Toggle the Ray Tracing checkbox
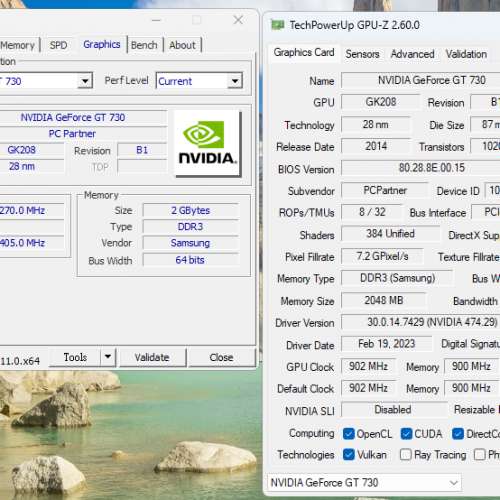Screen dimensions: 500x500 click(x=405, y=455)
